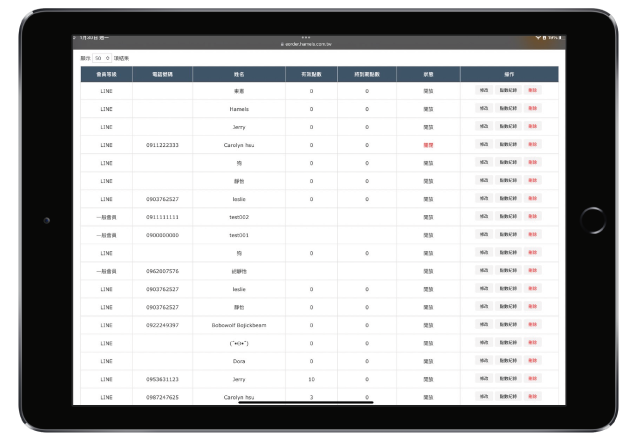Edit the Dora member row
Image resolution: width=637 pixels, height=441 pixels.
click(x=484, y=361)
